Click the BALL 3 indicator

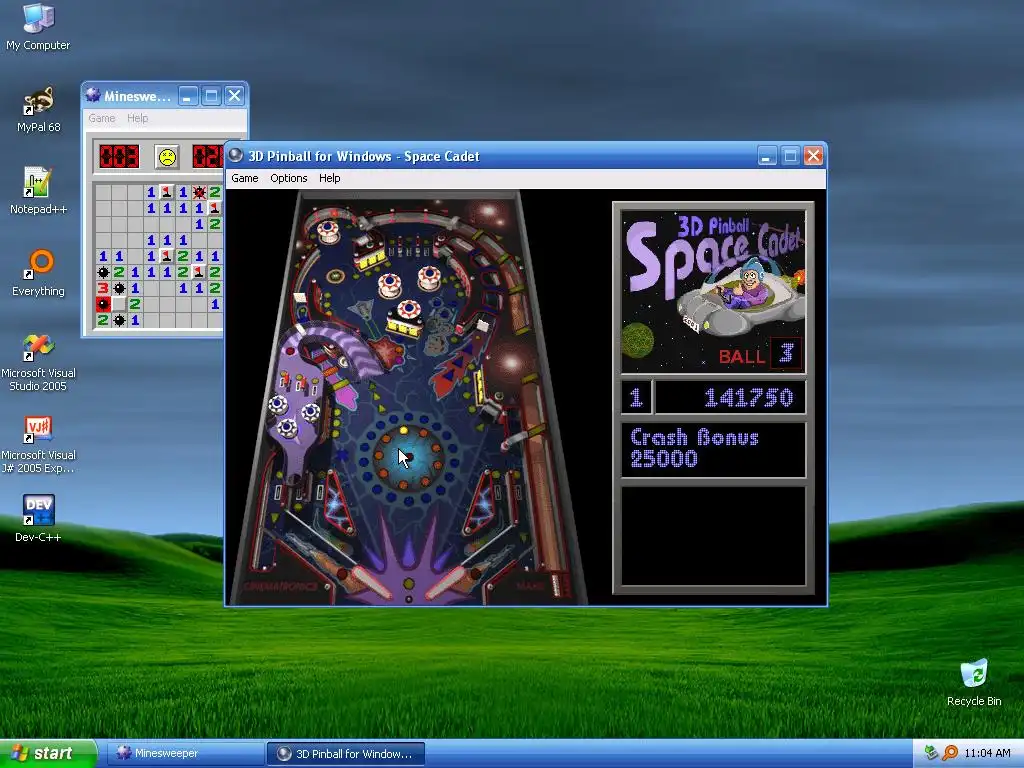click(x=760, y=355)
